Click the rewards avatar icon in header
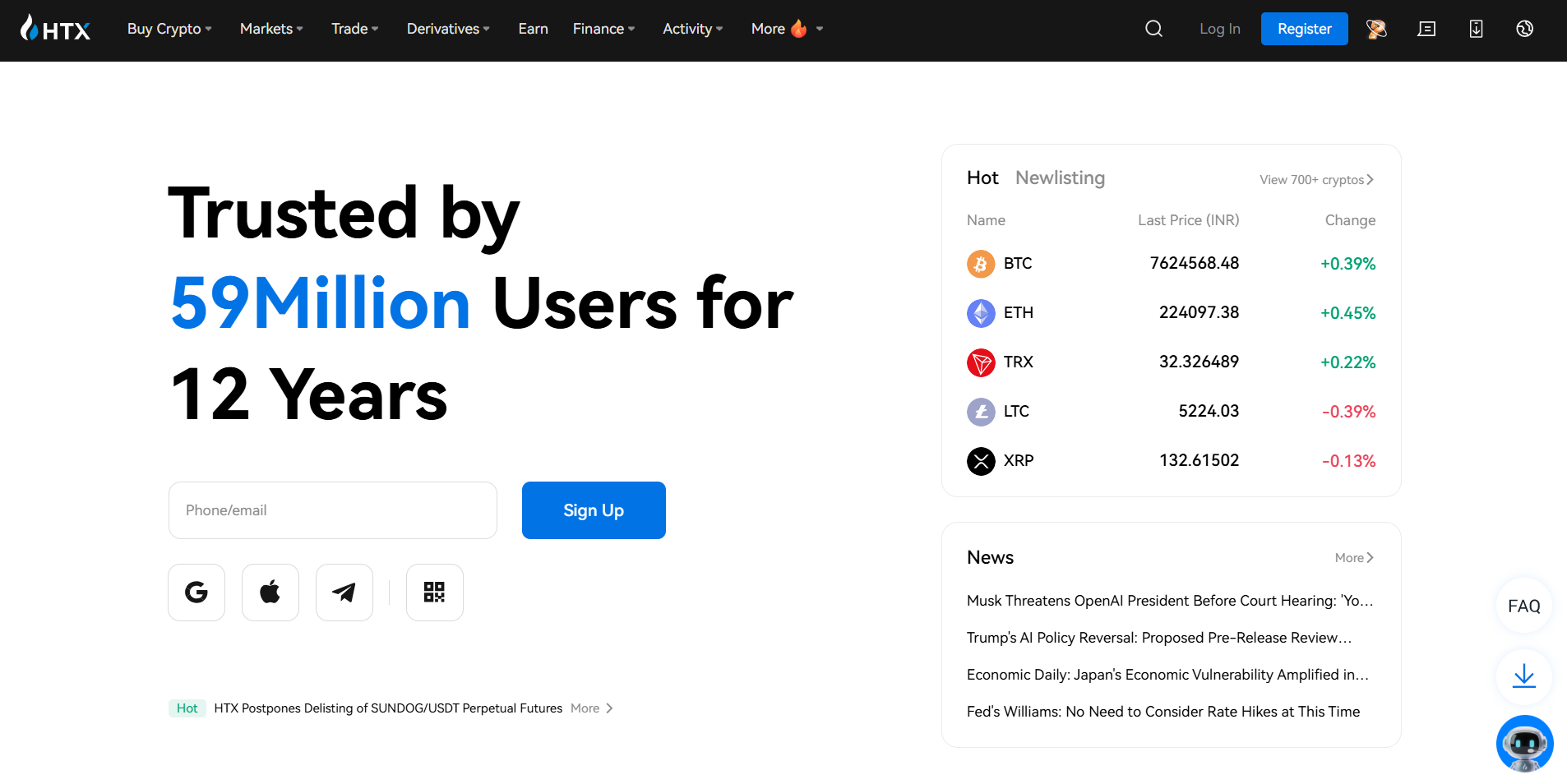The width and height of the screenshot is (1567, 784). (x=1376, y=29)
